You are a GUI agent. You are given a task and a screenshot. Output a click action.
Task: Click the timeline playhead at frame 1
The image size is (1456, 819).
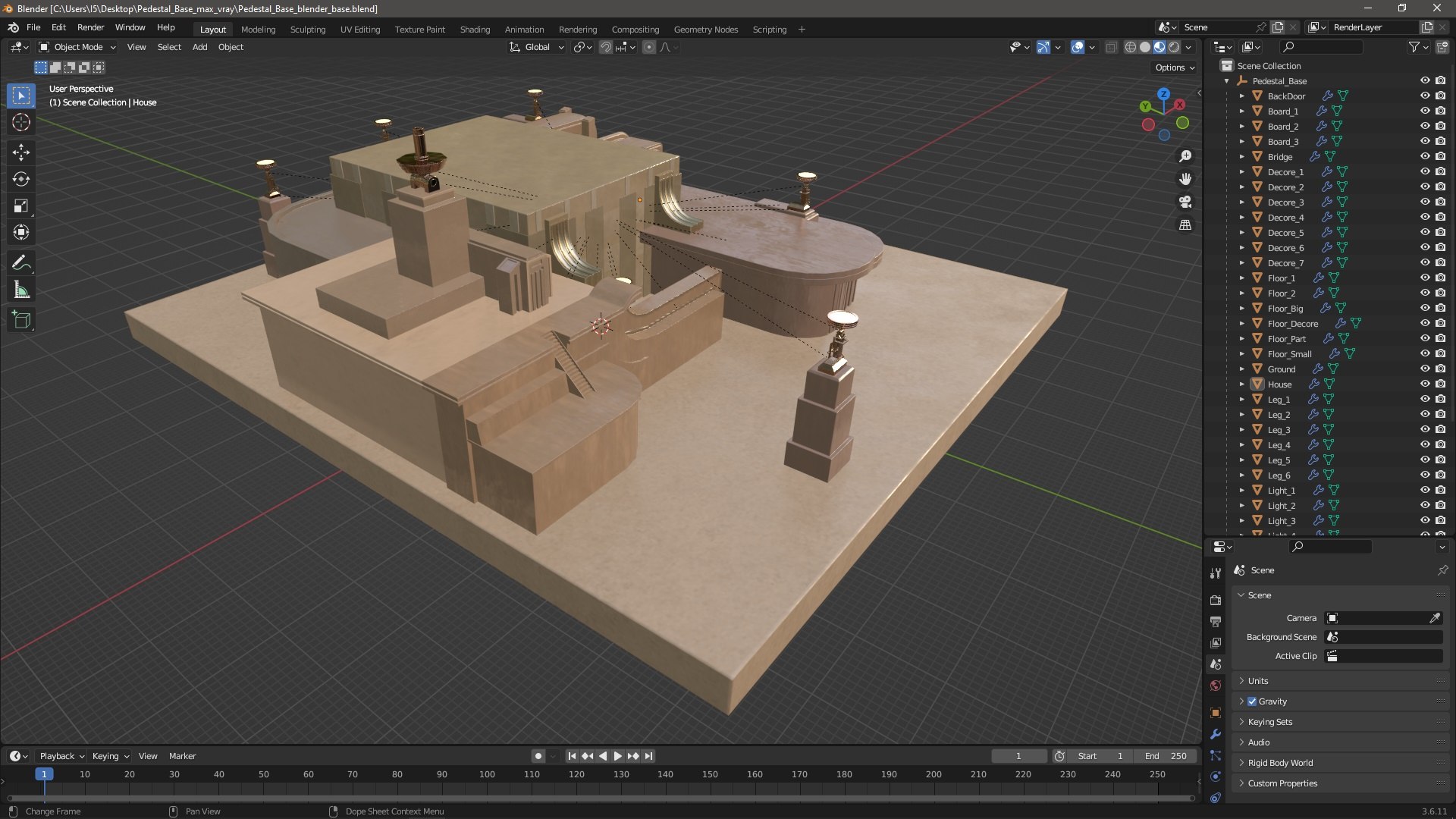44,774
